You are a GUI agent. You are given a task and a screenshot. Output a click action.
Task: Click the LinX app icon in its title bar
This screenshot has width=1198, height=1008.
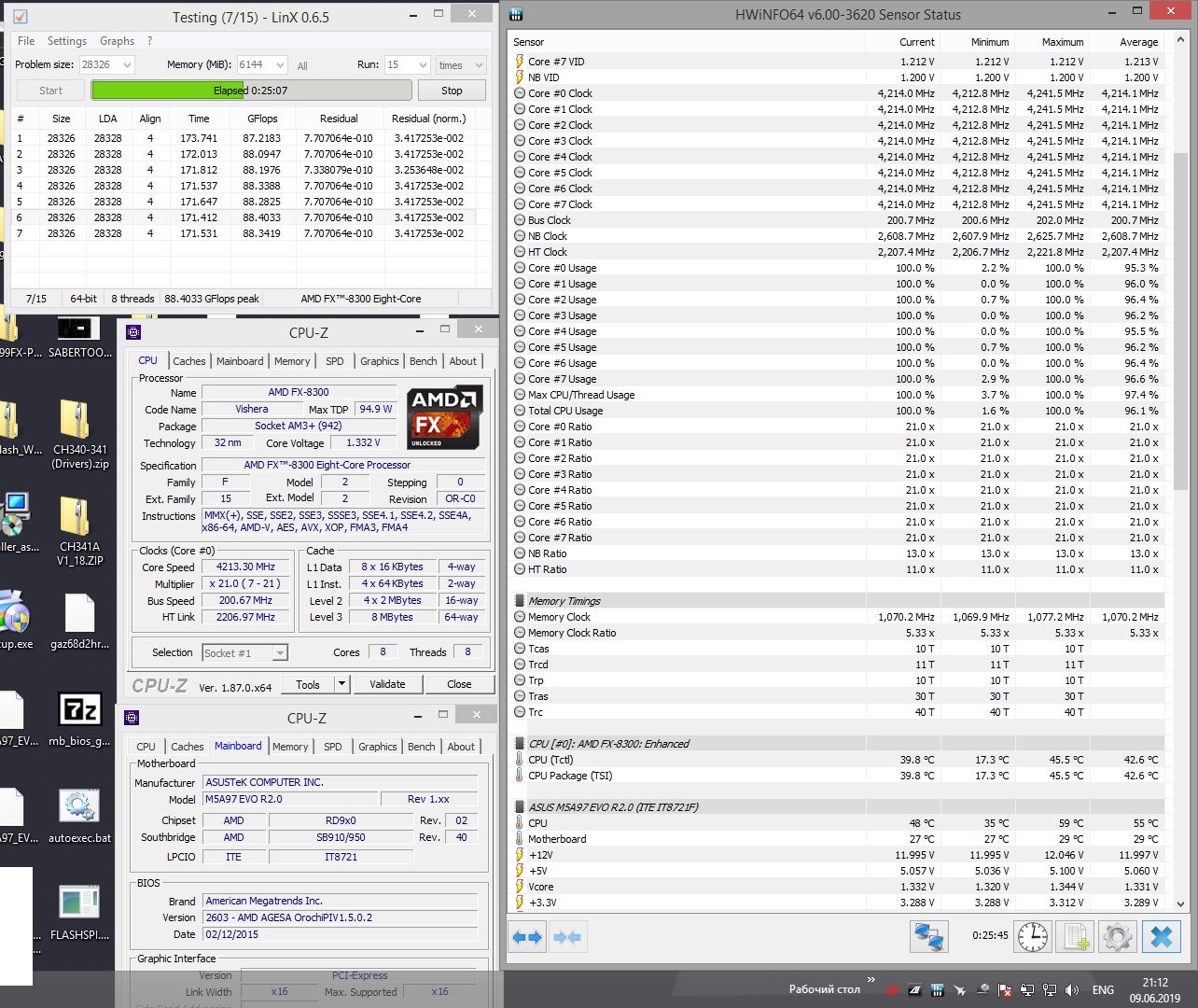pyautogui.click(x=20, y=17)
